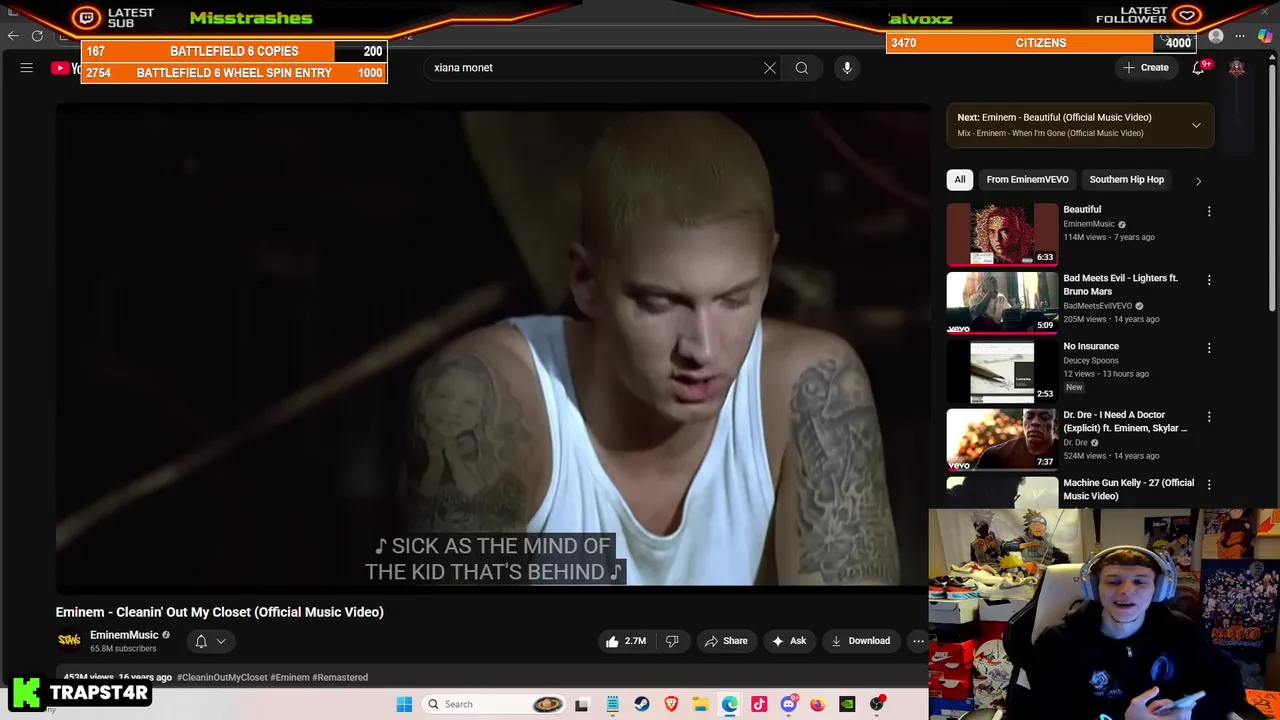Dislike the video with thumbs down

[672, 641]
